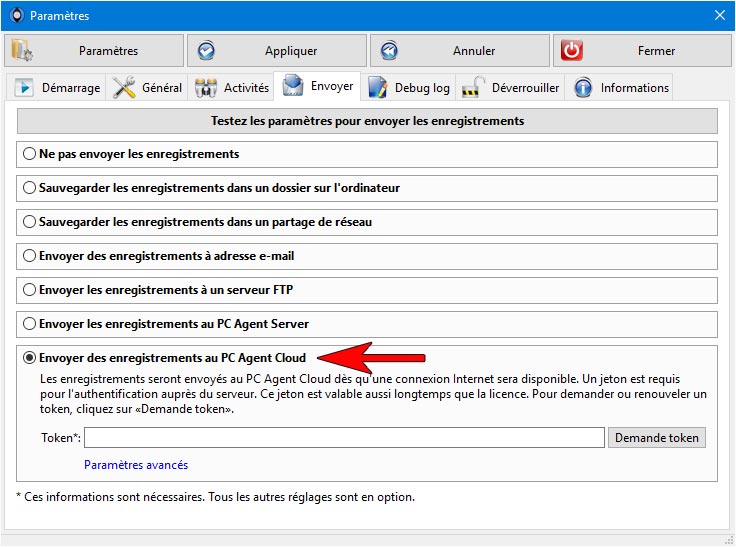Click the Debug log notepad icon
This screenshot has height=547, width=736.
pyautogui.click(x=377, y=87)
